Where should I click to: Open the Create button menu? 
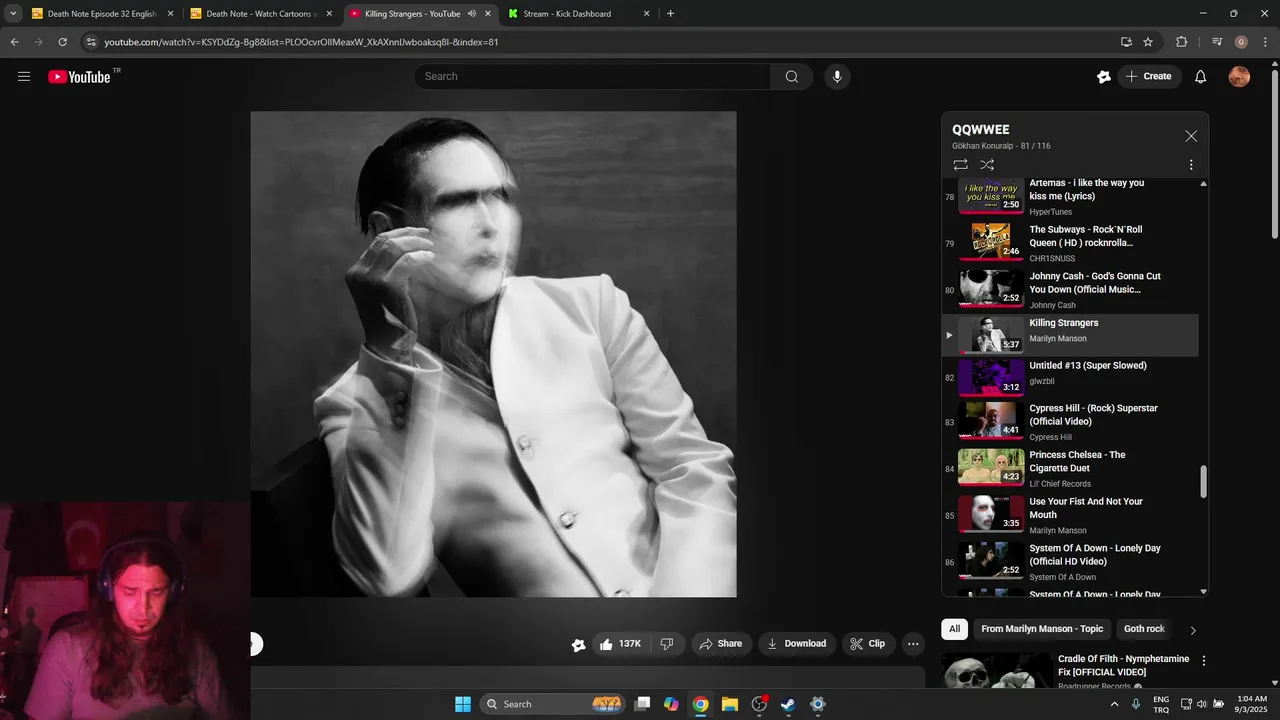[1148, 76]
